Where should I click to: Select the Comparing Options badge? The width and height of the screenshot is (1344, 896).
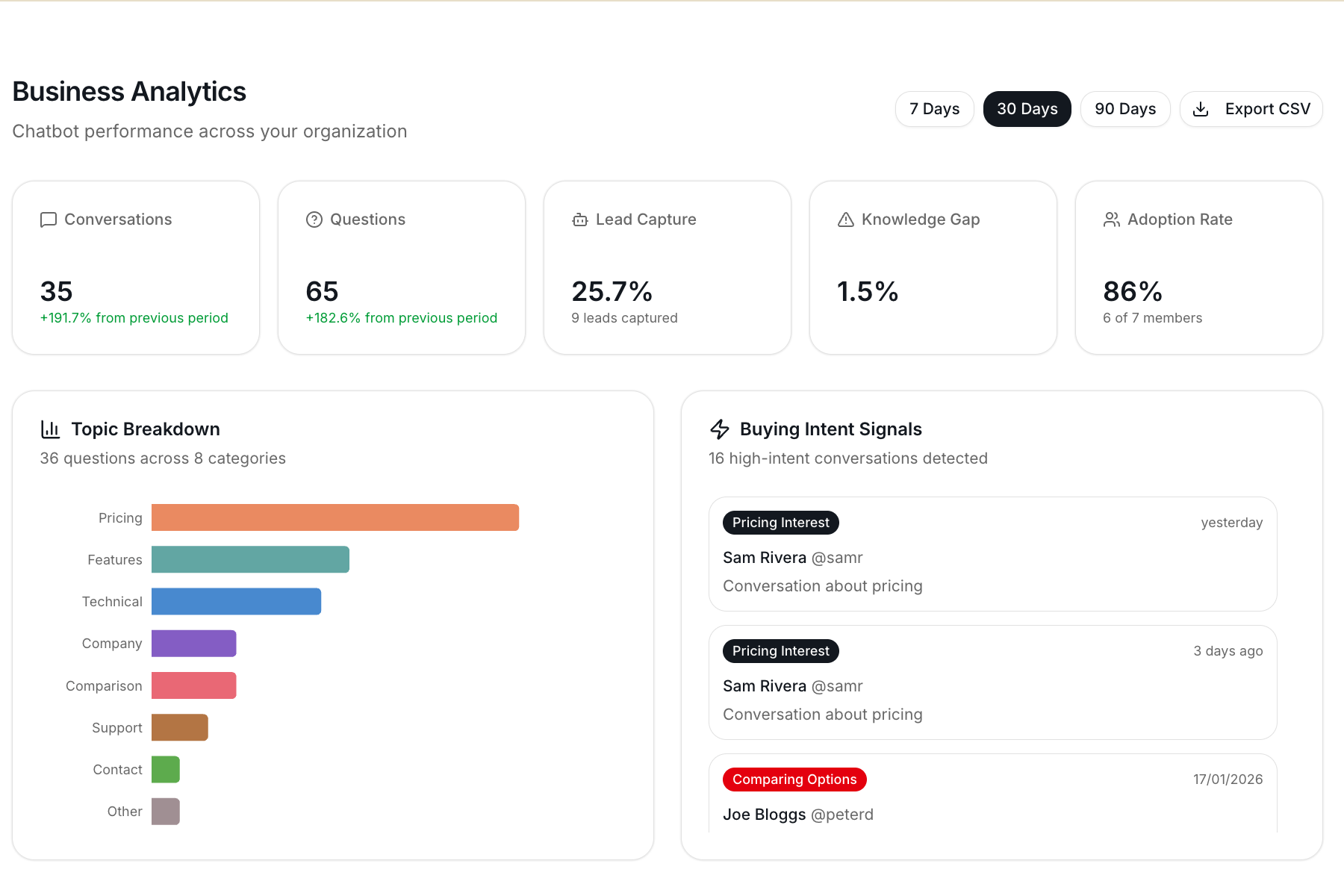click(794, 779)
